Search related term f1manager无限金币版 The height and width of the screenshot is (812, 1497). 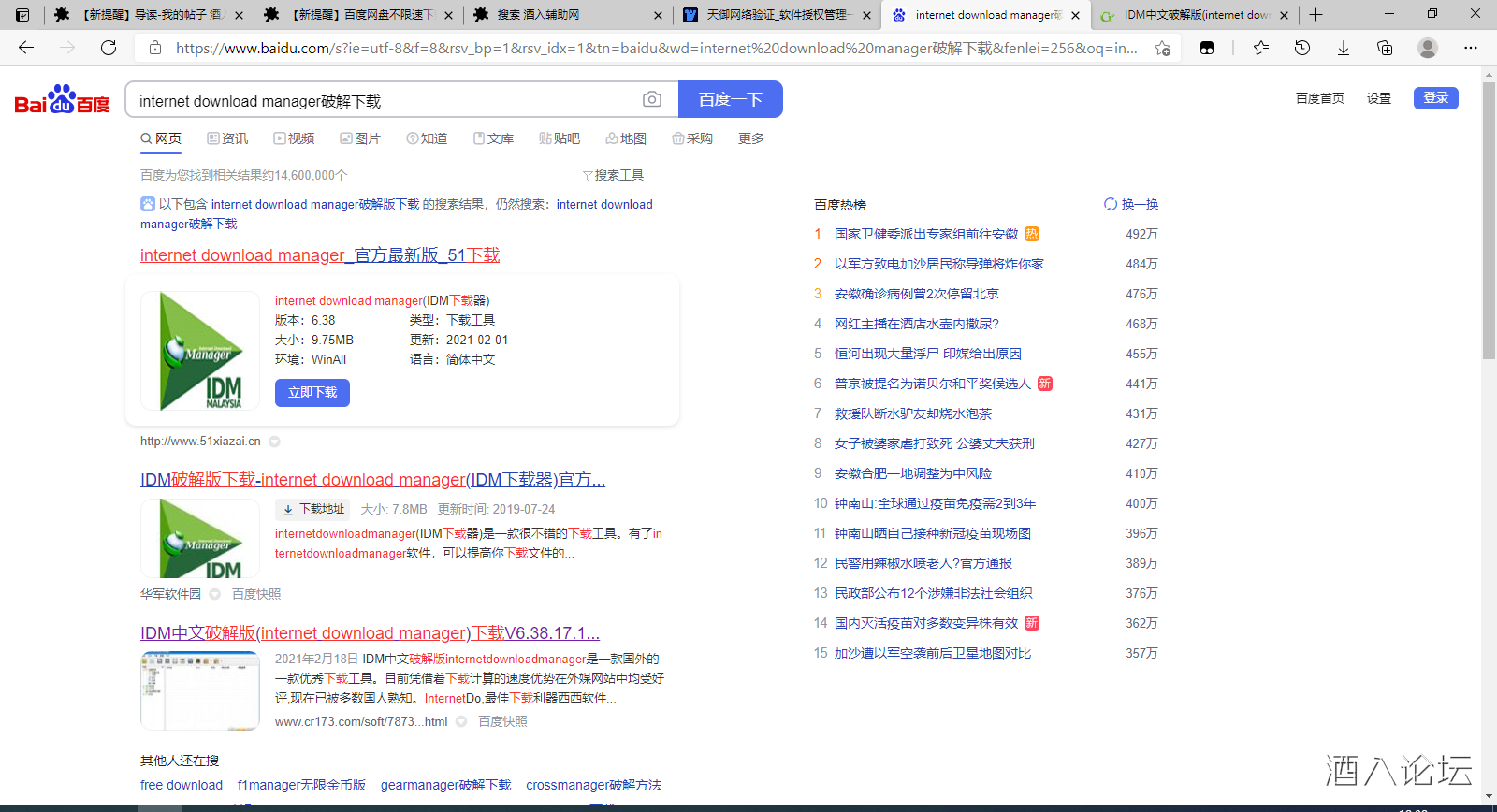(301, 785)
